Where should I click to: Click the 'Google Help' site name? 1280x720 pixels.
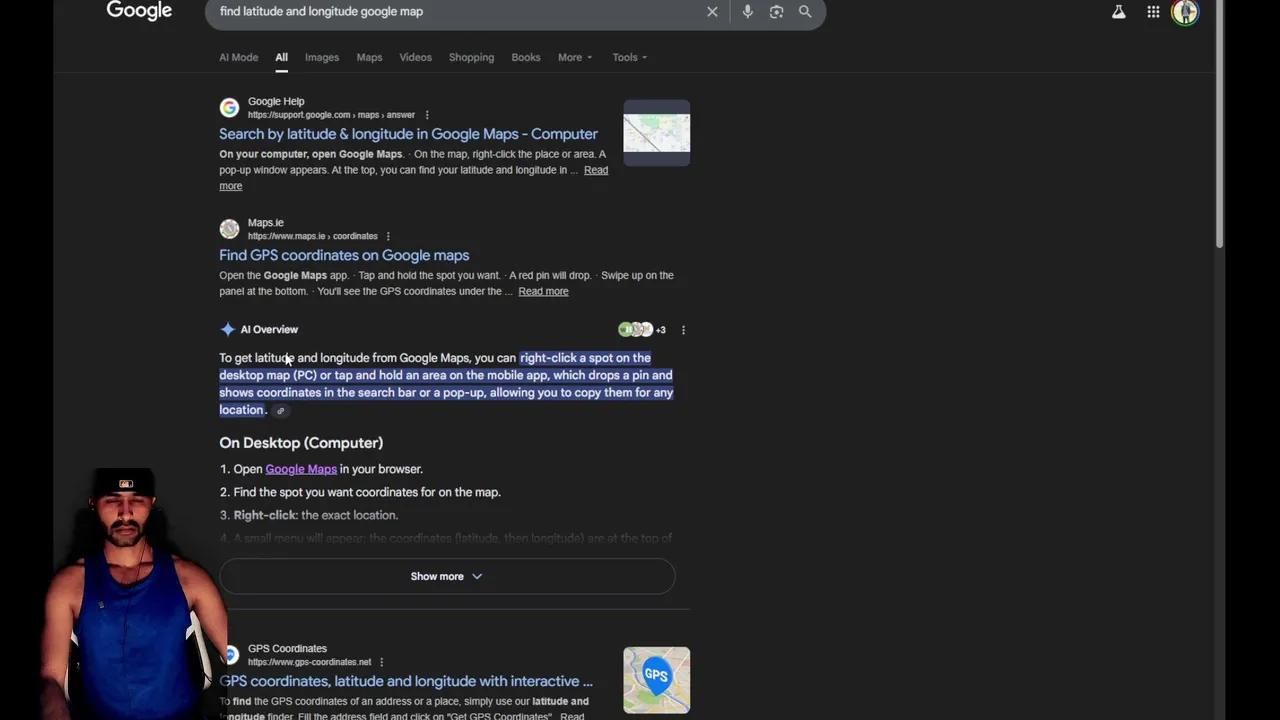pyautogui.click(x=276, y=101)
